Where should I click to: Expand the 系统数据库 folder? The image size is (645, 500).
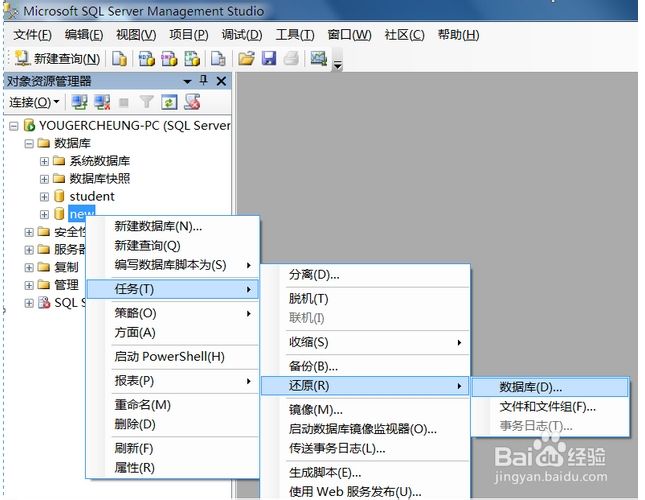[x=44, y=161]
